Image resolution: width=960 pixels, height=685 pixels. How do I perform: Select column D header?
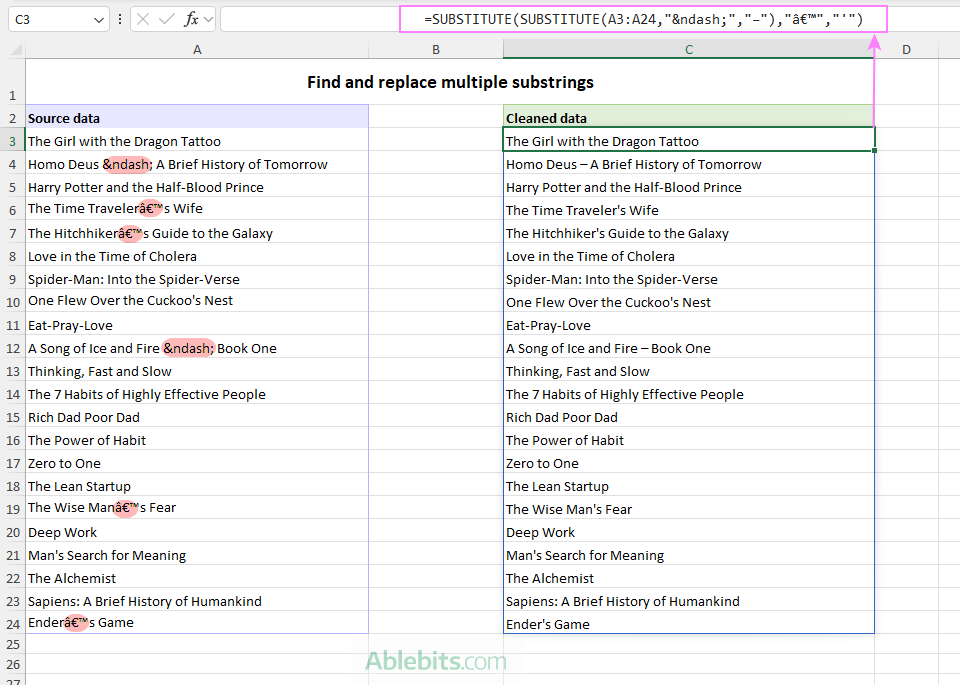[906, 50]
